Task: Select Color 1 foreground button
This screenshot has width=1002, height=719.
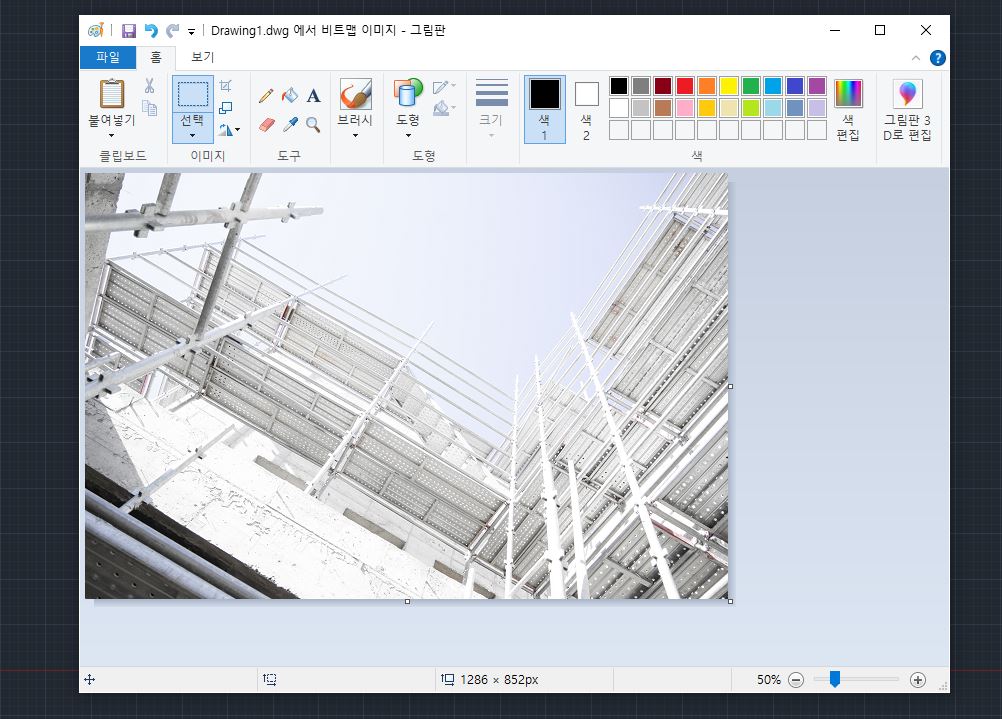Action: point(544,109)
